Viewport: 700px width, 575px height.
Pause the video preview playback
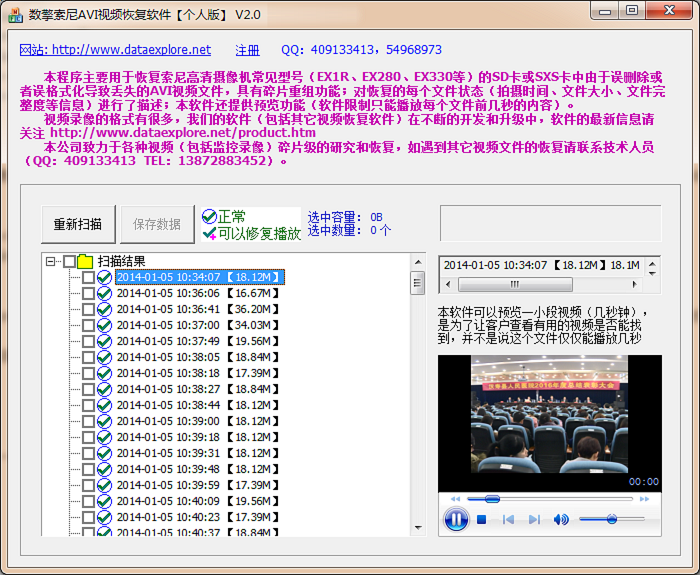click(x=456, y=520)
